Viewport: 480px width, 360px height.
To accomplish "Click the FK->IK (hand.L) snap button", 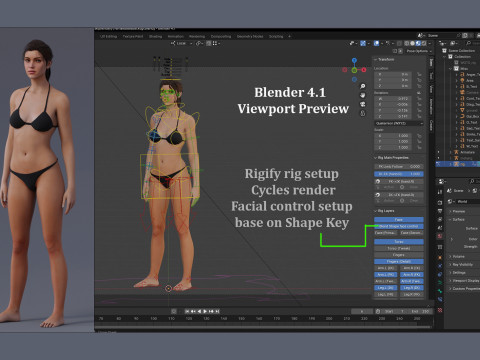I will tap(399, 181).
